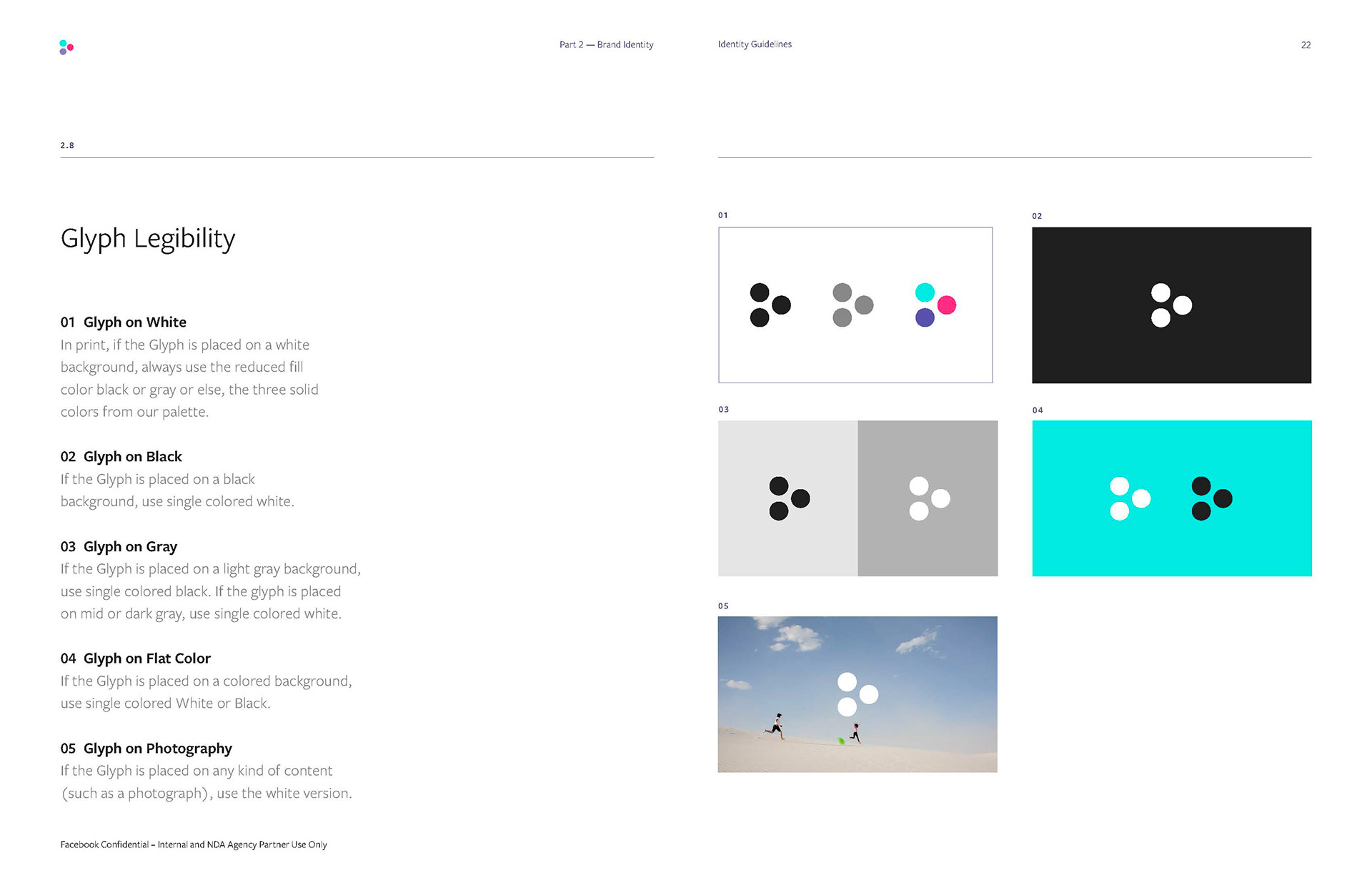Click the '04 Glyph on Flat Color' heading
The image size is (1372, 888).
point(136,658)
